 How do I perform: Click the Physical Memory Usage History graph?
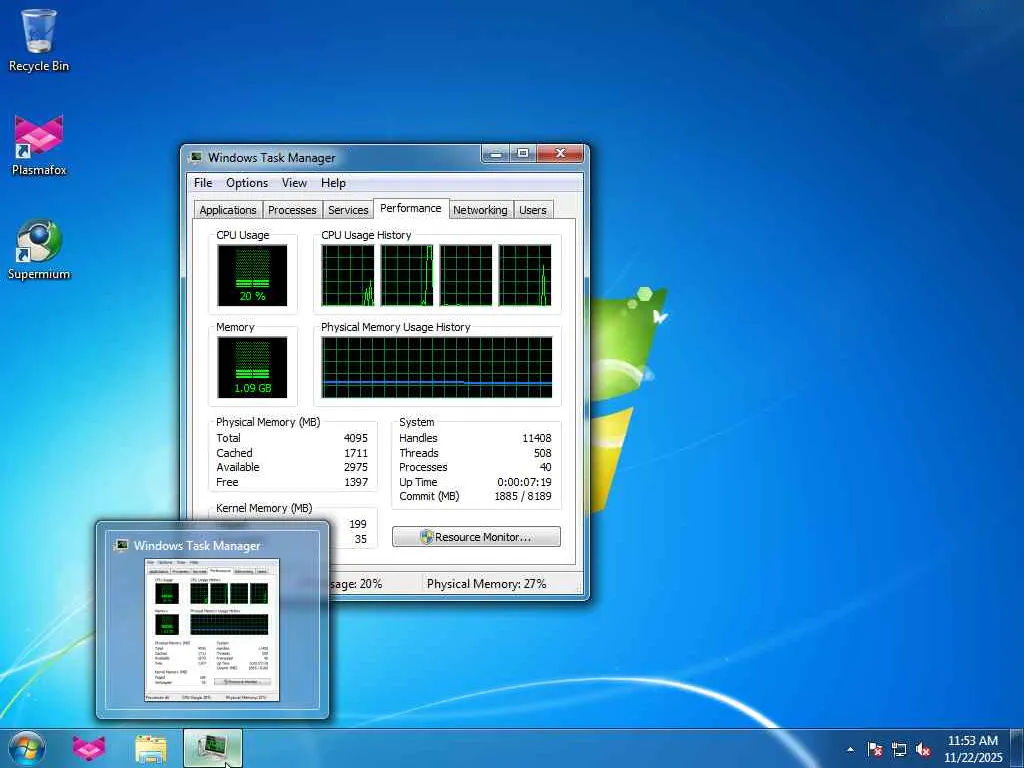click(x=437, y=367)
